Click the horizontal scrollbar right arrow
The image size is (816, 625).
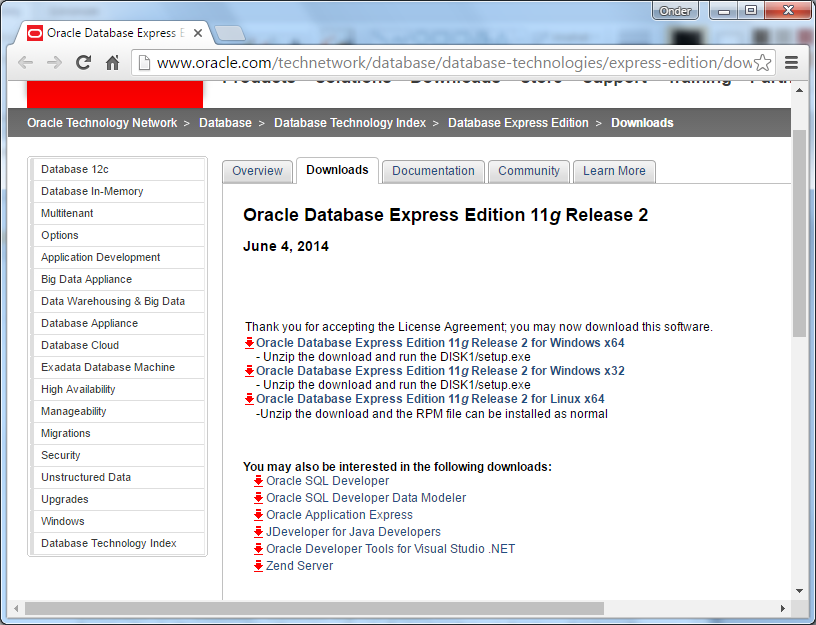pyautogui.click(x=782, y=608)
